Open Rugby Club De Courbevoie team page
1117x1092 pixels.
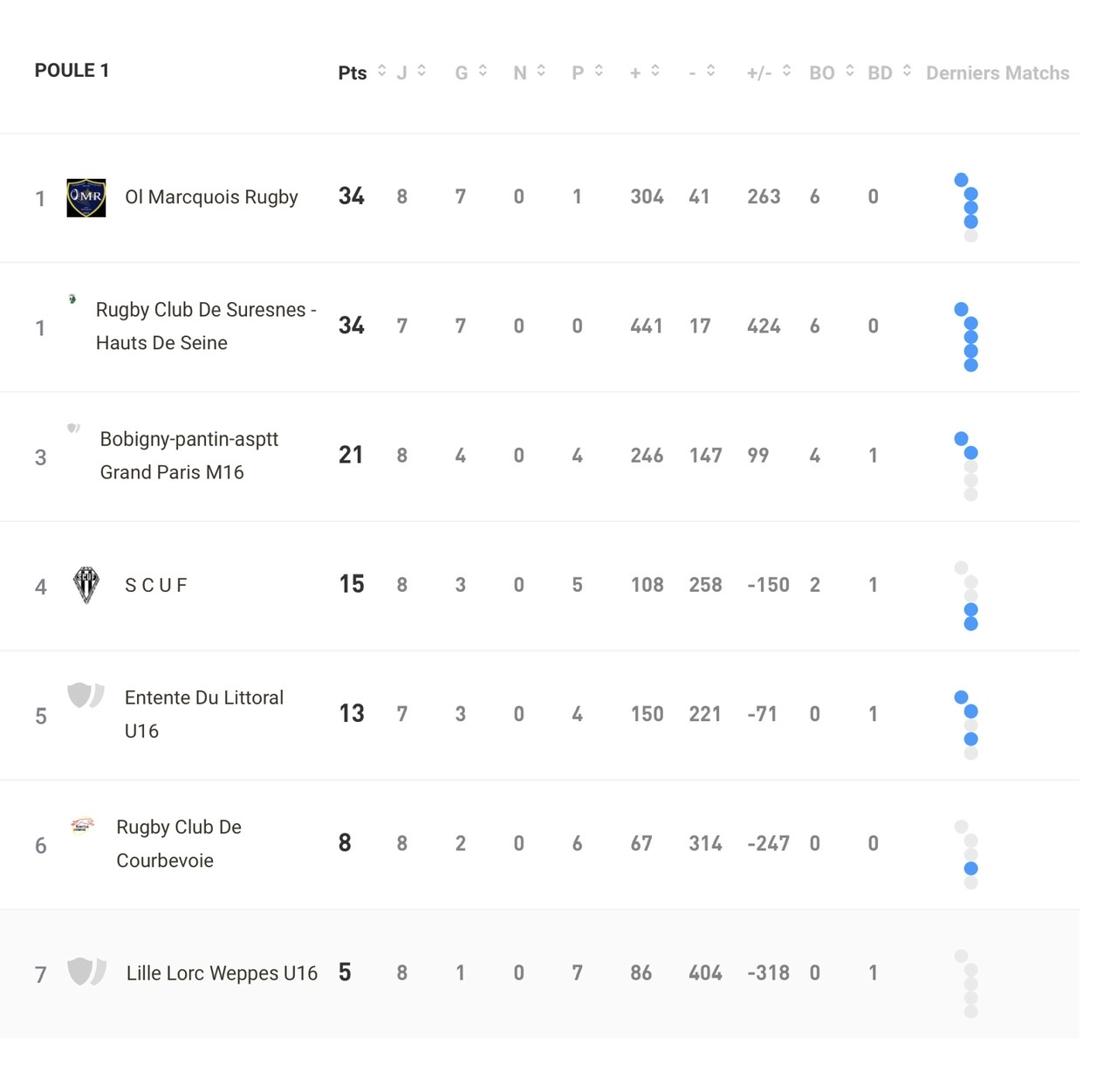pyautogui.click(x=179, y=843)
